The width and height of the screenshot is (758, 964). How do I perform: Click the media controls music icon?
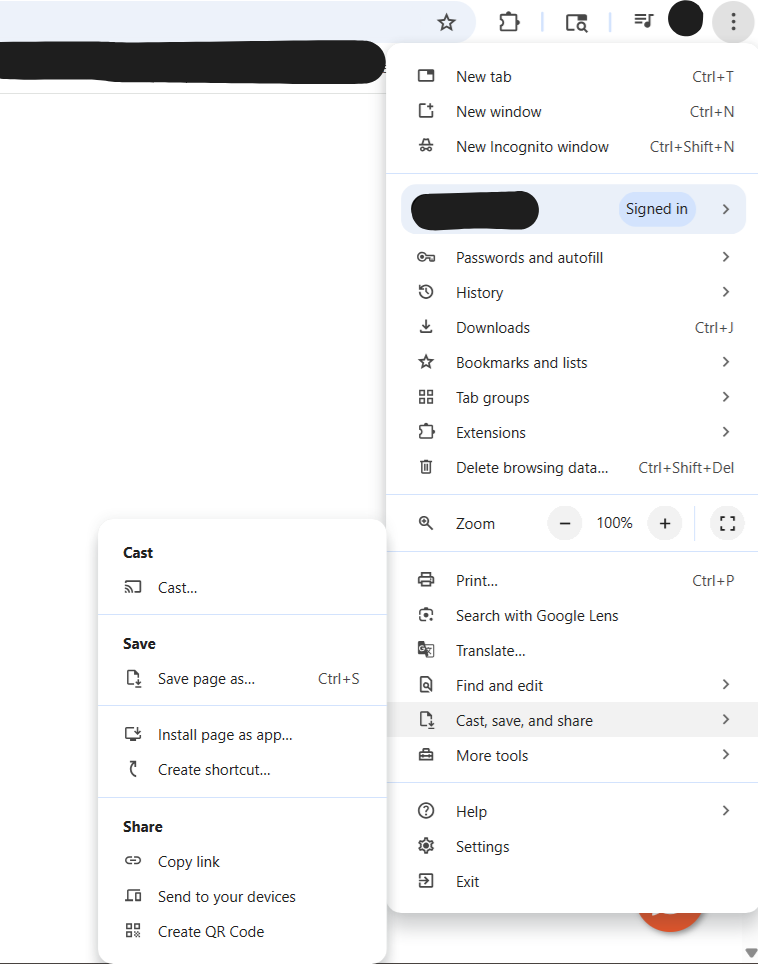[x=644, y=21]
